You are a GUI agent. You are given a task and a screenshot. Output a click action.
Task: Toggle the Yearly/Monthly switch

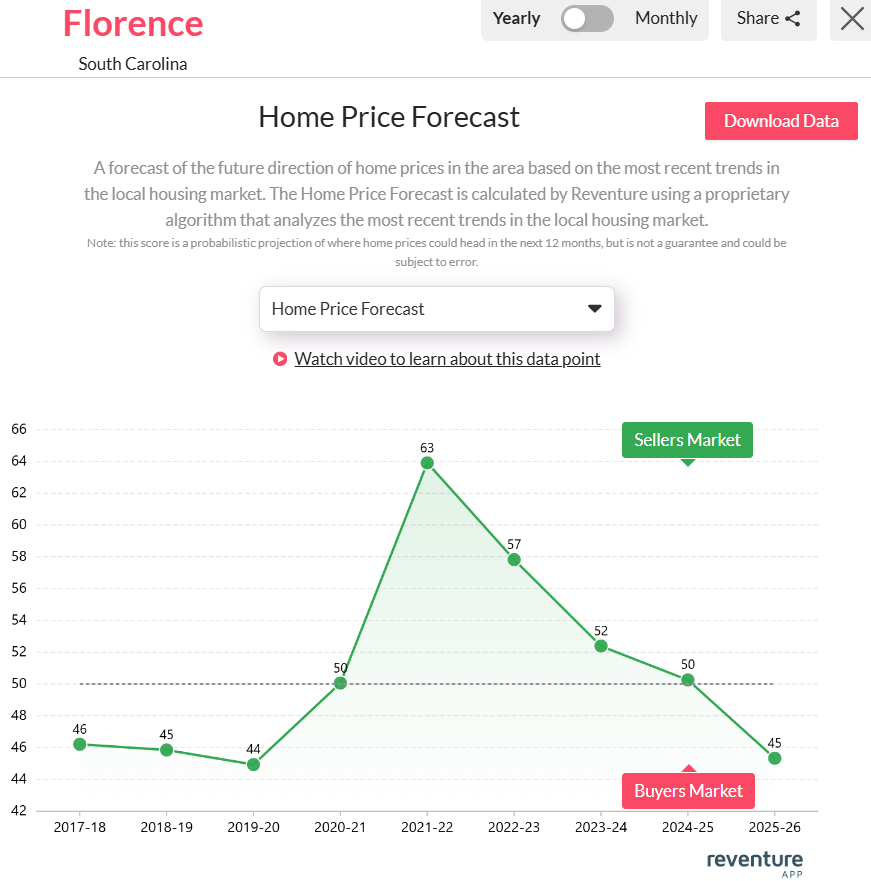point(588,18)
